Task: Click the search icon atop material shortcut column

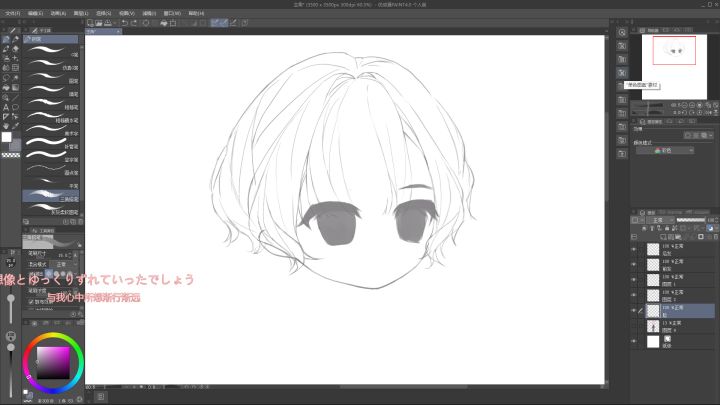Action: [622, 32]
